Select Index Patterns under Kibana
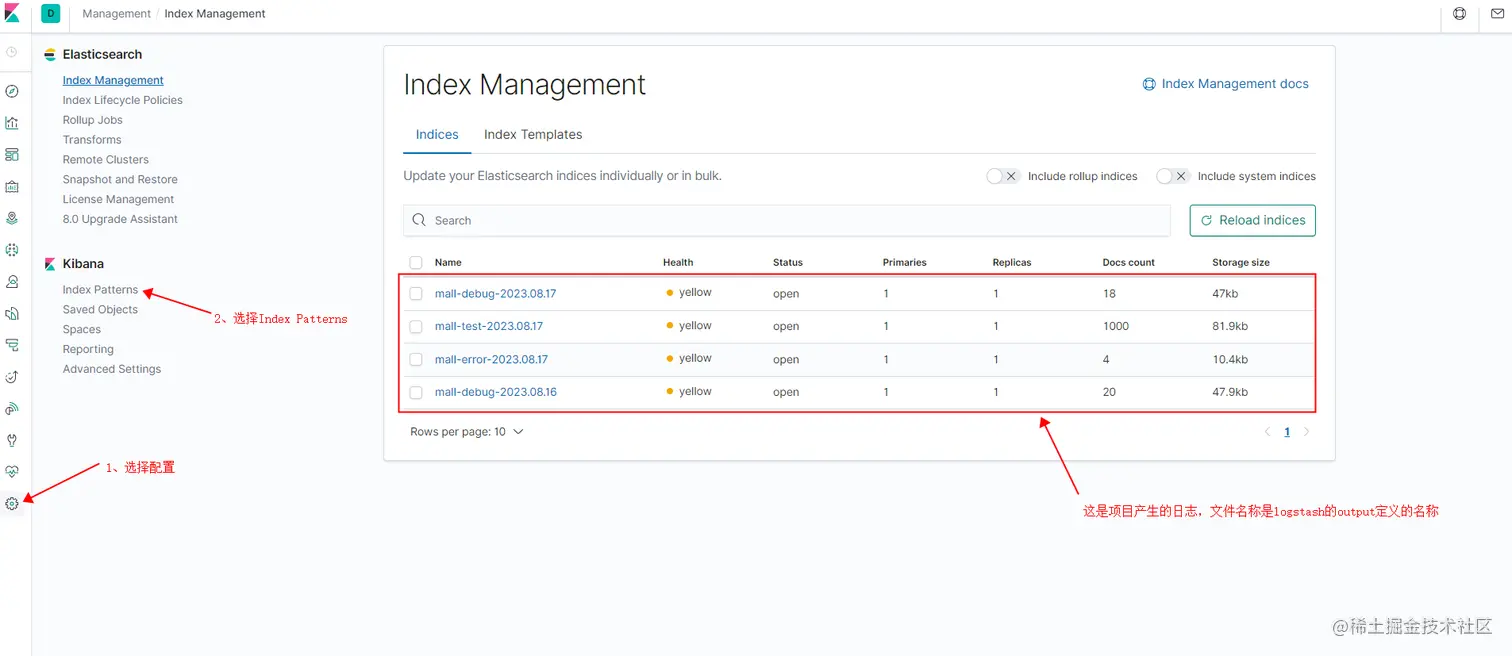Image resolution: width=1512 pixels, height=656 pixels. pyautogui.click(x=100, y=290)
